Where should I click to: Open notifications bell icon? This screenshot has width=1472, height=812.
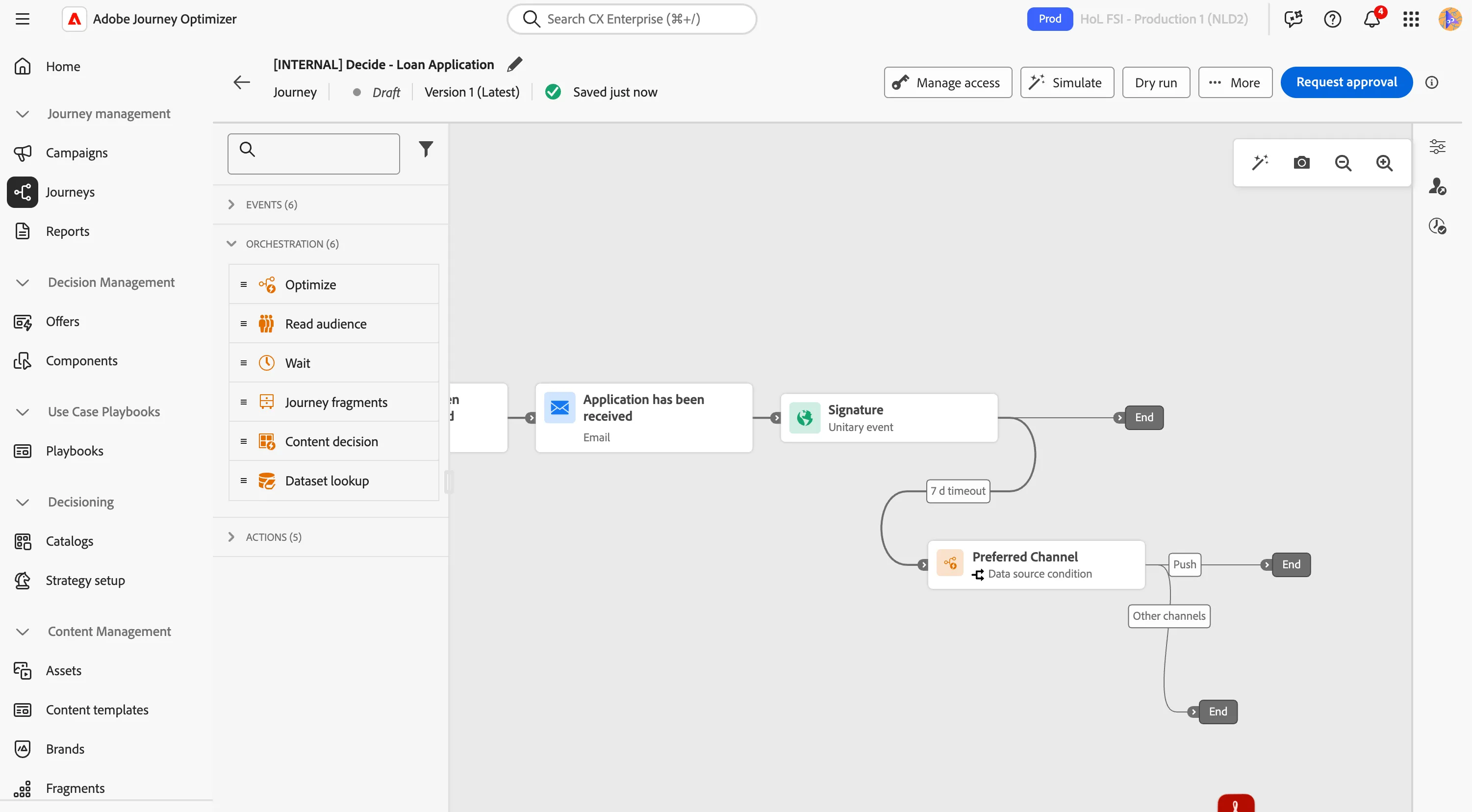click(x=1372, y=19)
